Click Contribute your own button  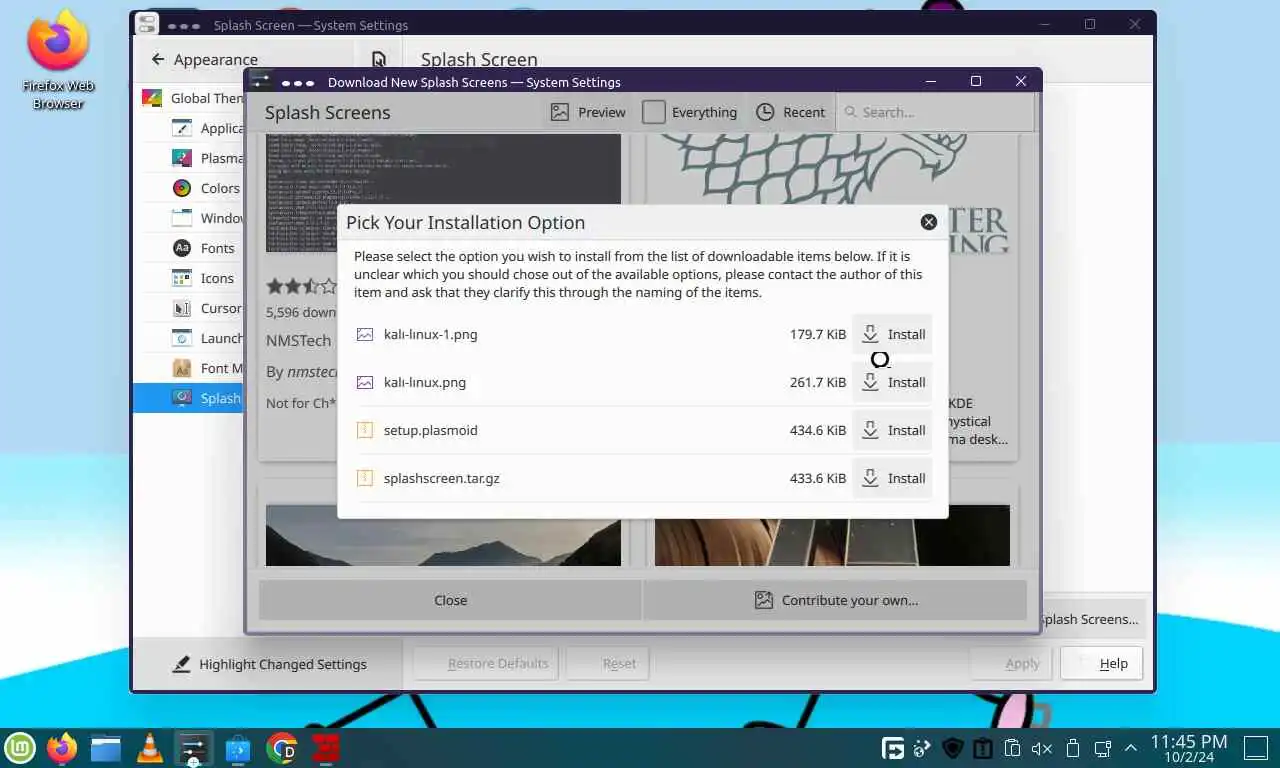835,600
